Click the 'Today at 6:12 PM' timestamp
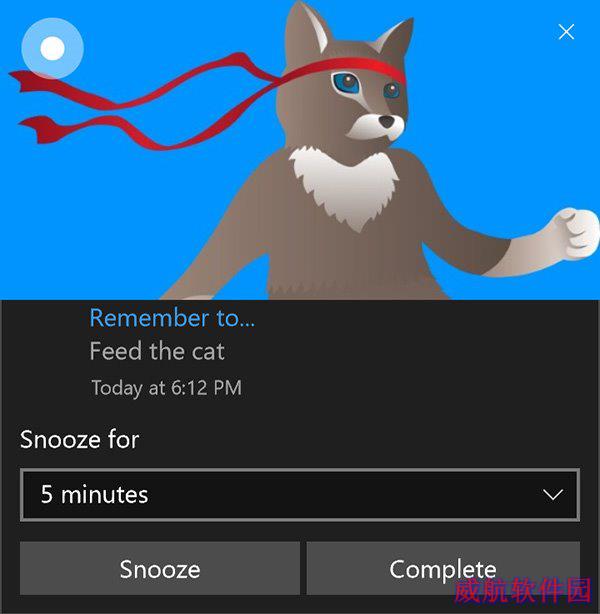Image resolution: width=600 pixels, height=614 pixels. pyautogui.click(x=166, y=388)
